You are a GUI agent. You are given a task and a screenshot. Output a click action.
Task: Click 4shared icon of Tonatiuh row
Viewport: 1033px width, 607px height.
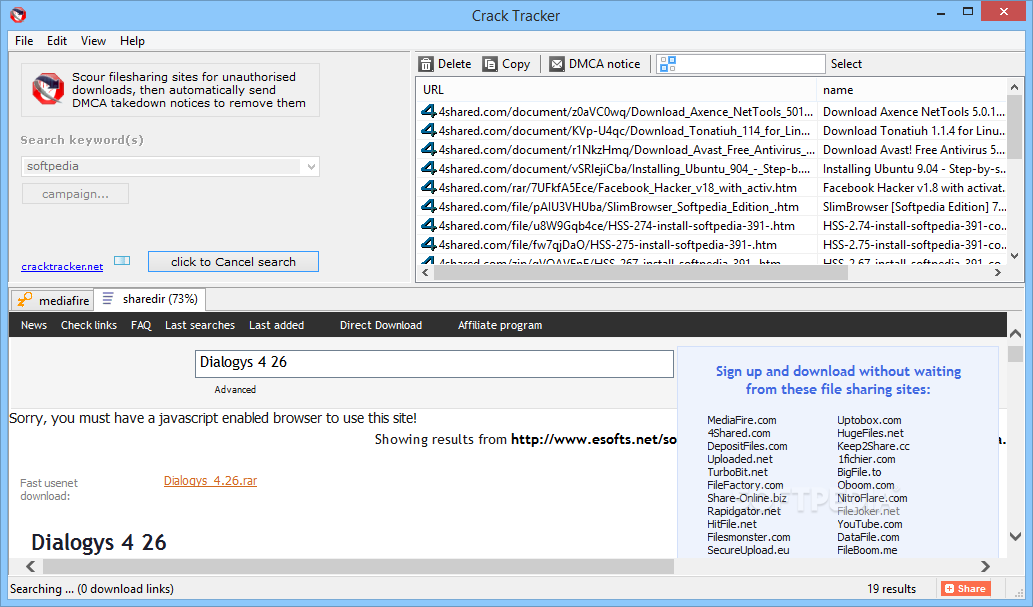[429, 130]
